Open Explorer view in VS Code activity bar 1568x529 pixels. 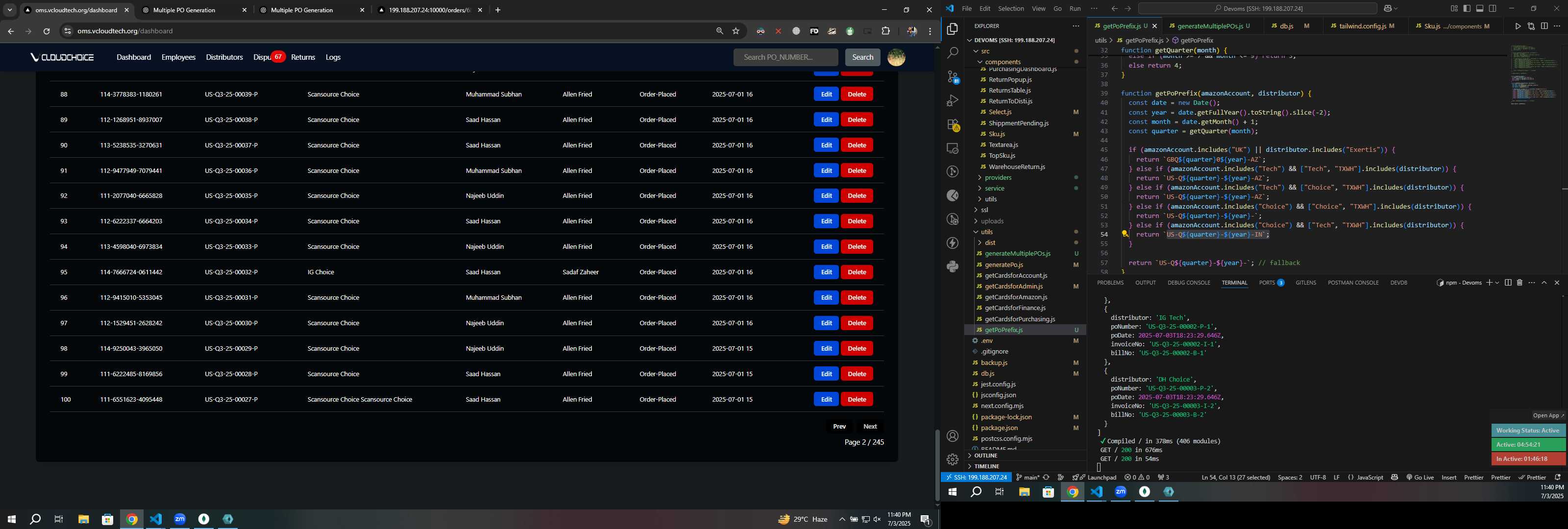click(953, 29)
